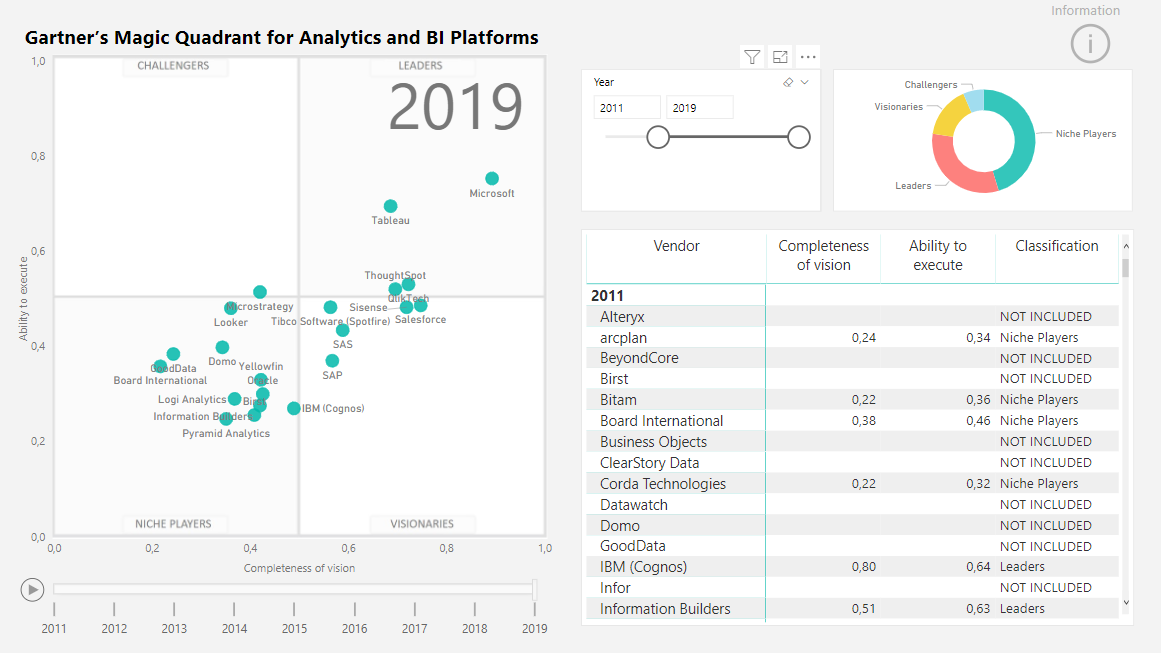
Task: Click the table vertical scrollbar thumb
Action: click(x=1126, y=267)
